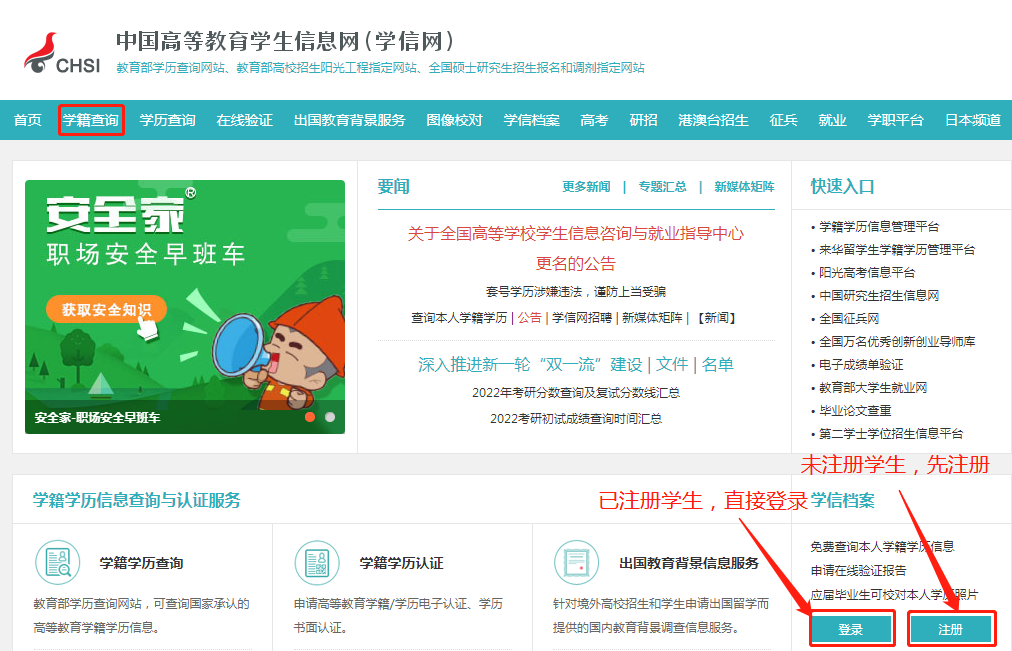Switch to the orange carousel dot
The height and width of the screenshot is (651, 1012).
(x=310, y=417)
